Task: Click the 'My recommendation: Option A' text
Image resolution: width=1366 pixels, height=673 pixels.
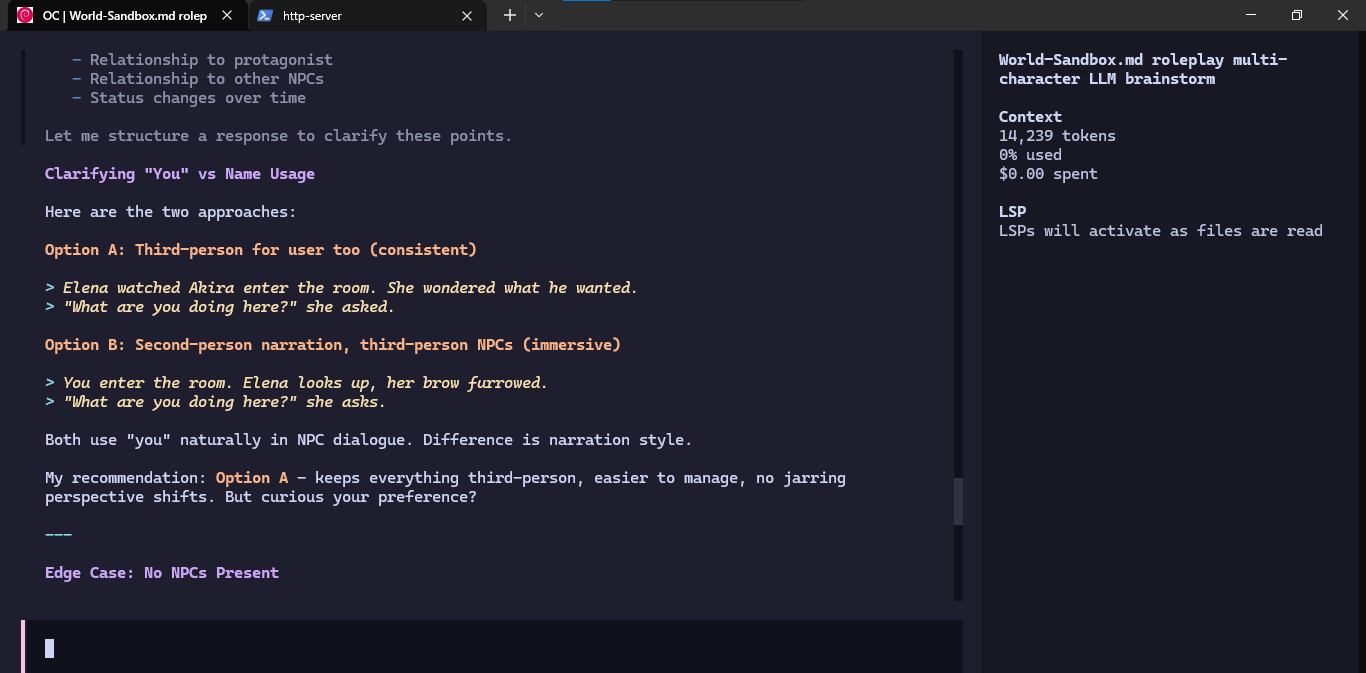Action: pyautogui.click(x=166, y=478)
